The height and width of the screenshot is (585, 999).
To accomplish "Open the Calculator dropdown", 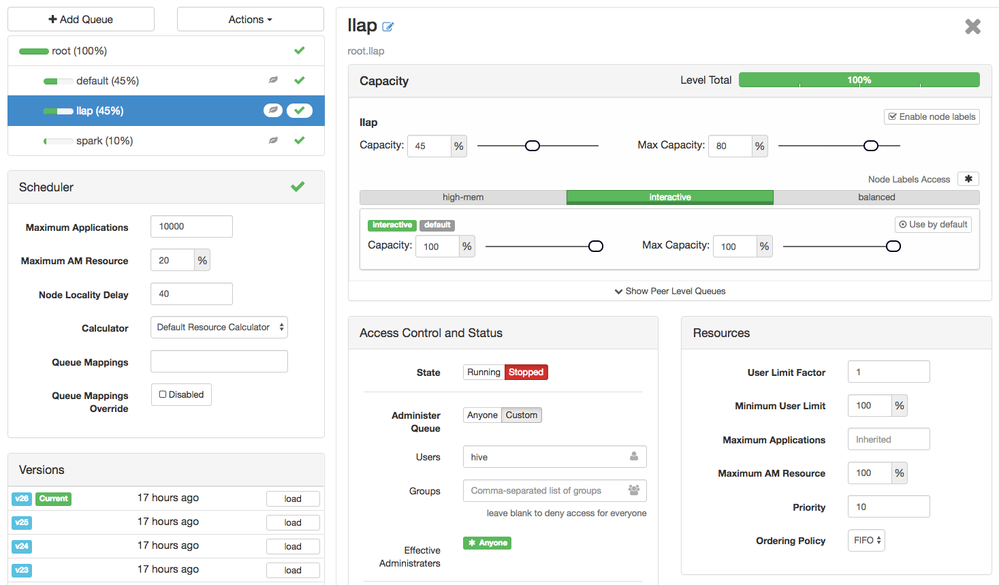I will click(x=219, y=327).
